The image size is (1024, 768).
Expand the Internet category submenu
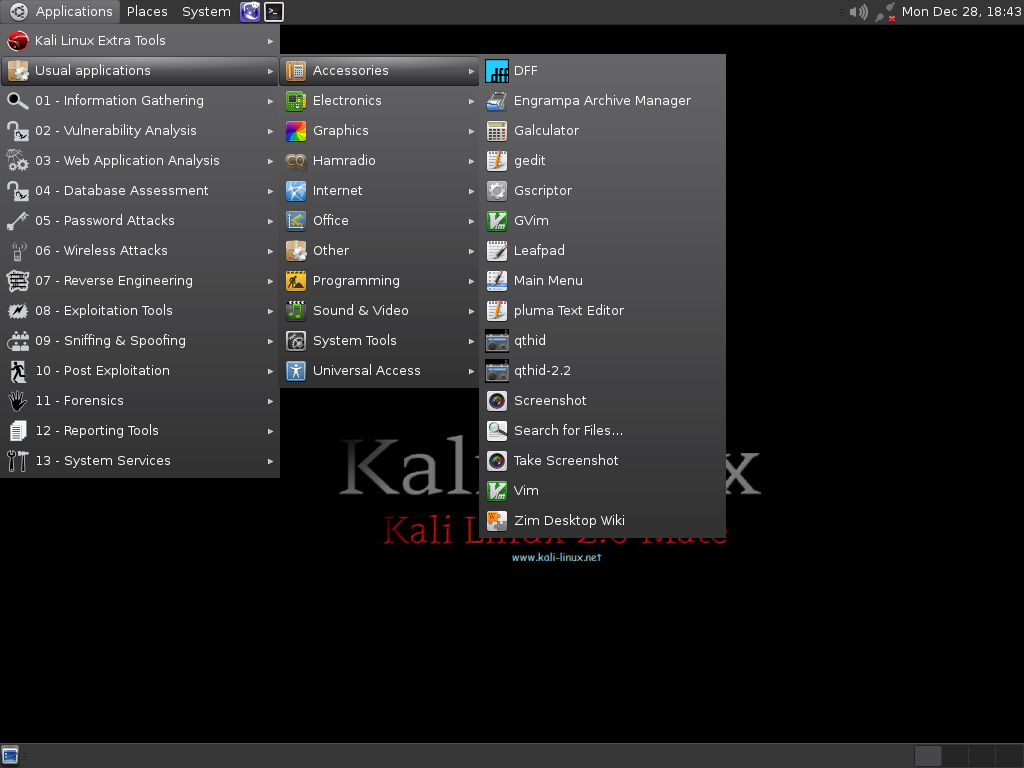coord(337,190)
